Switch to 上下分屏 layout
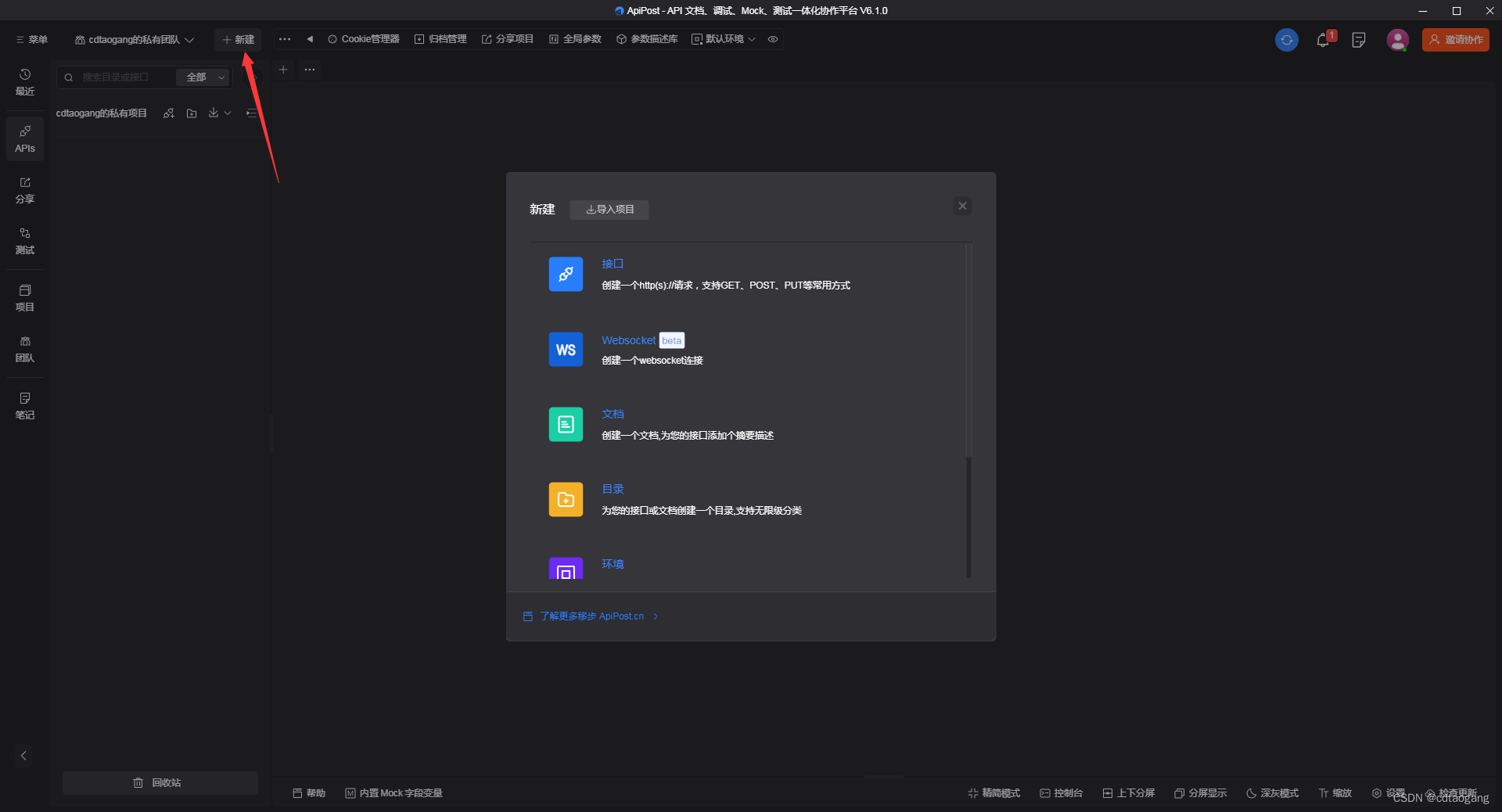The height and width of the screenshot is (812, 1502). 1129,793
